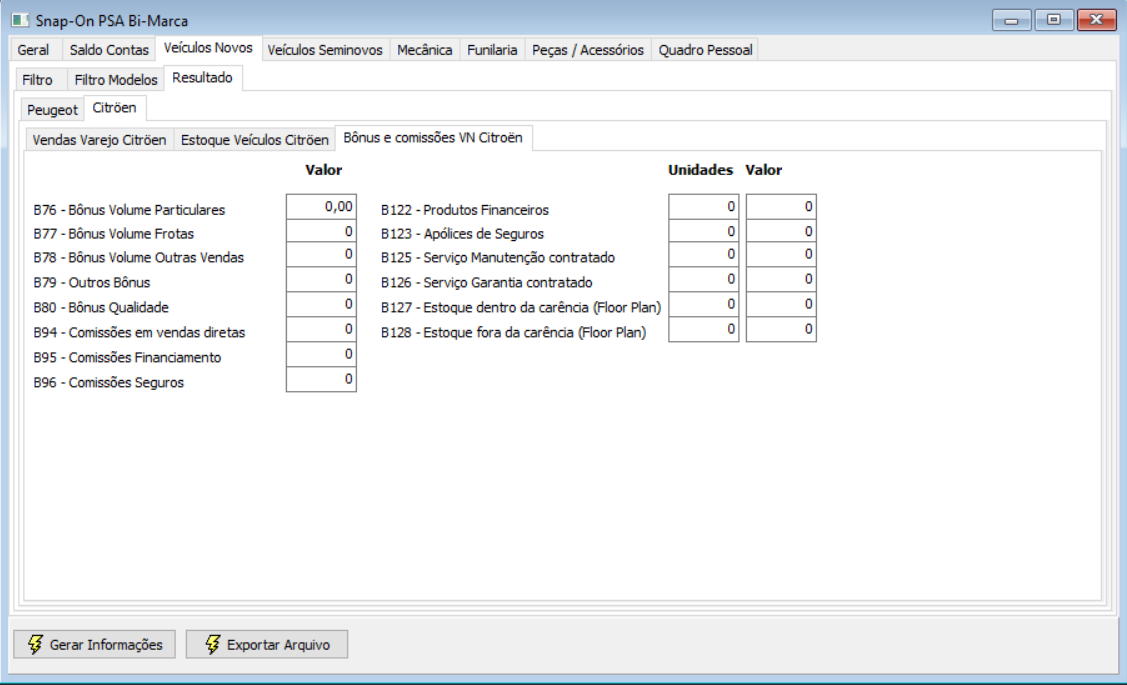
Task: Go to the Peças / Acessórios tab
Action: (587, 50)
